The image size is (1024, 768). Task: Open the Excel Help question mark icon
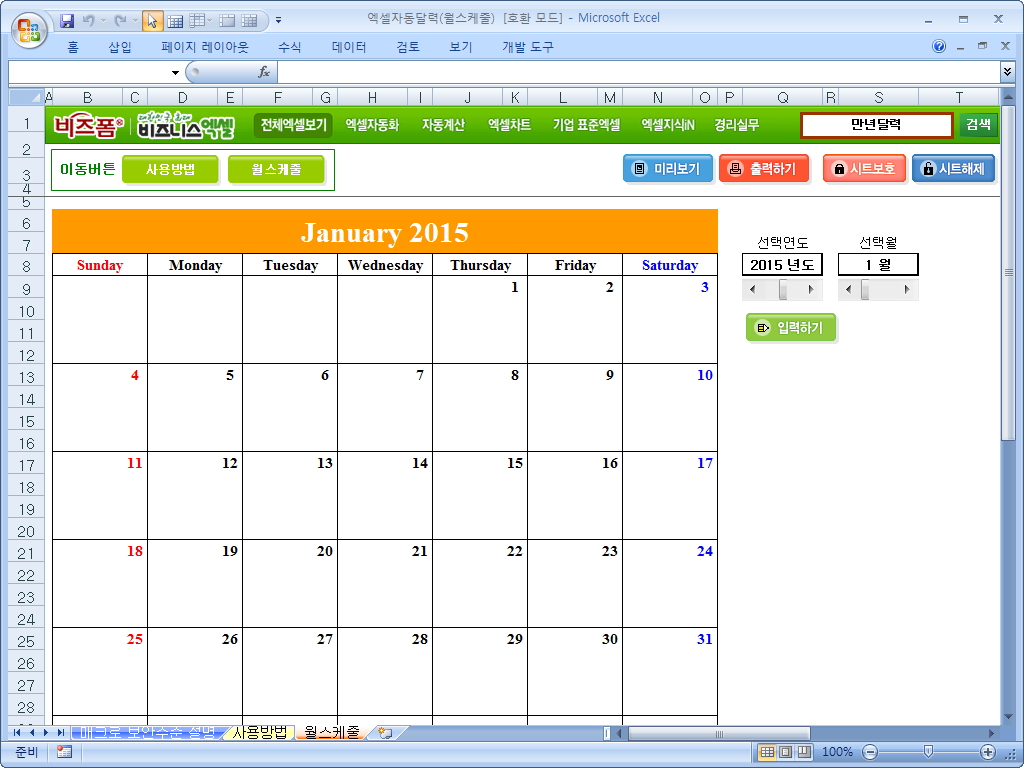(939, 46)
